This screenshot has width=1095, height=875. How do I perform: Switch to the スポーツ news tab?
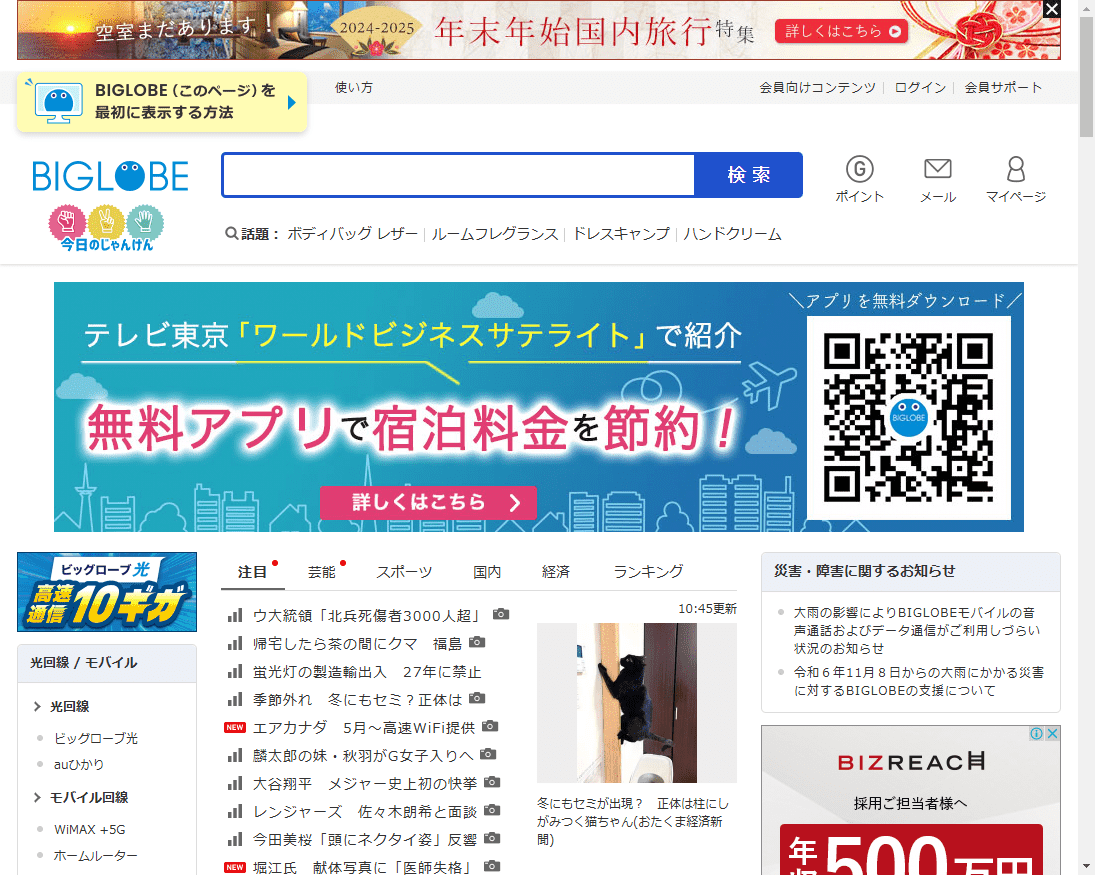point(404,572)
